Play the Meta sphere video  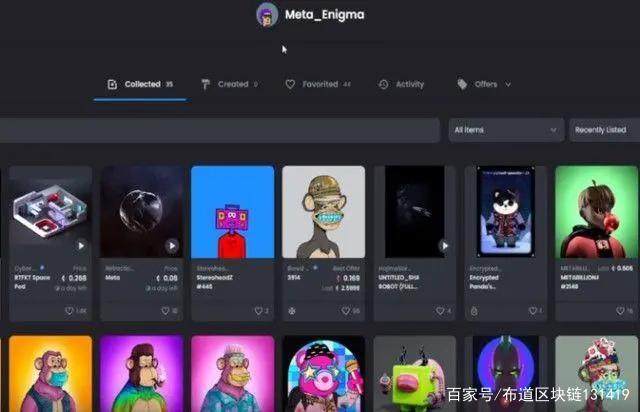[x=172, y=246]
